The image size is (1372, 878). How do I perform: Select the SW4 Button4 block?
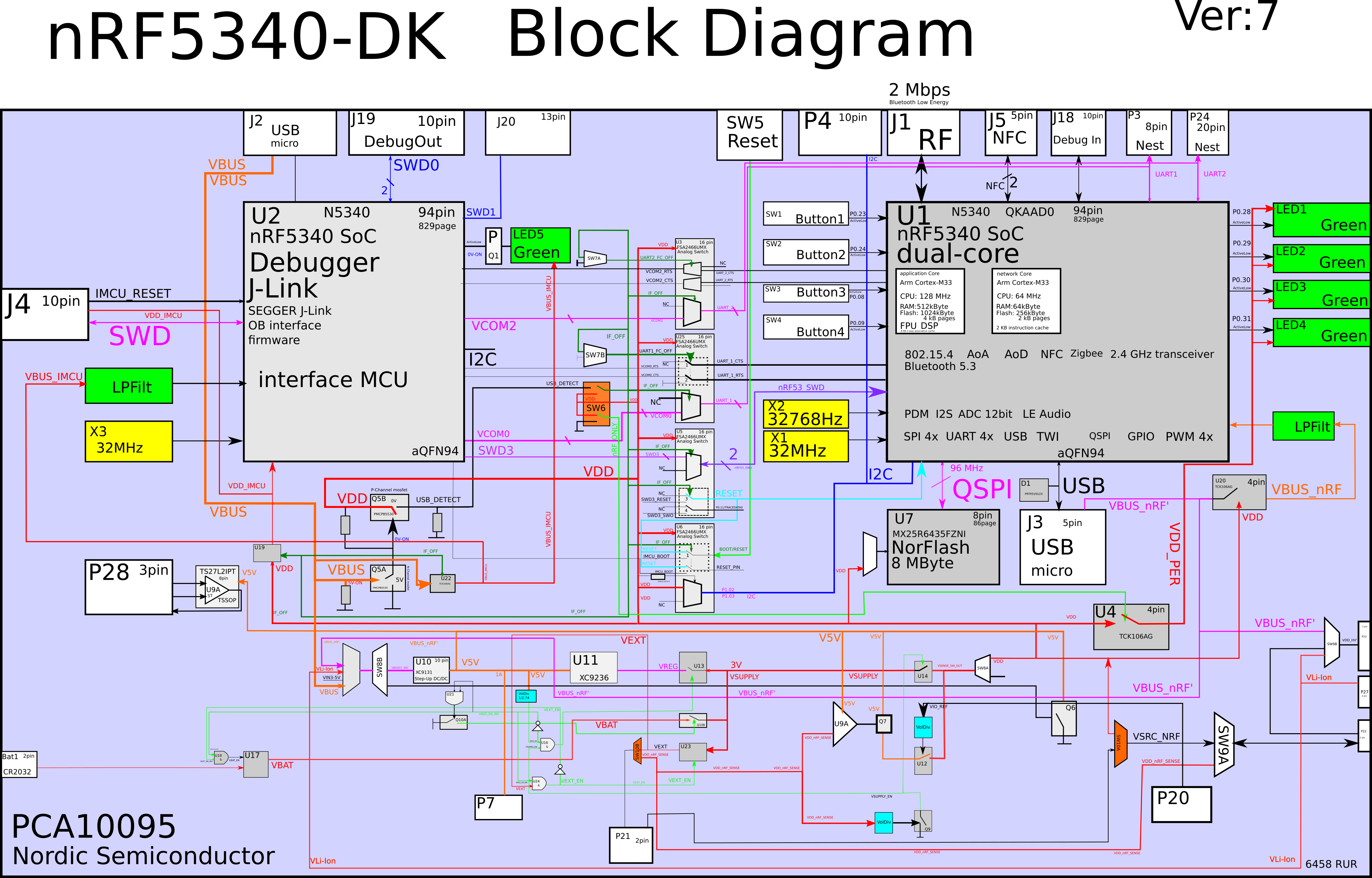pyautogui.click(x=806, y=327)
